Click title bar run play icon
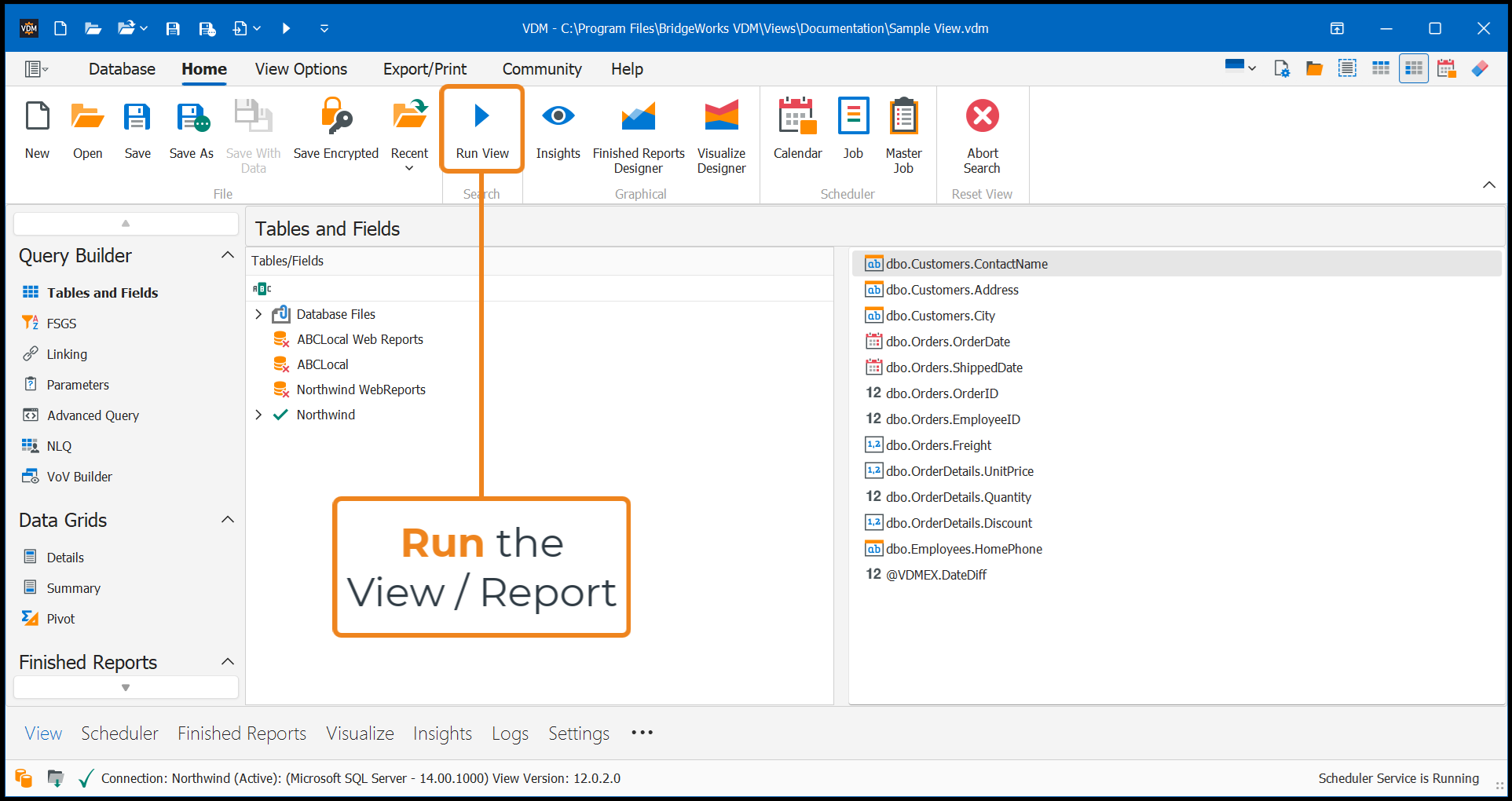The width and height of the screenshot is (1512, 801). (x=286, y=28)
